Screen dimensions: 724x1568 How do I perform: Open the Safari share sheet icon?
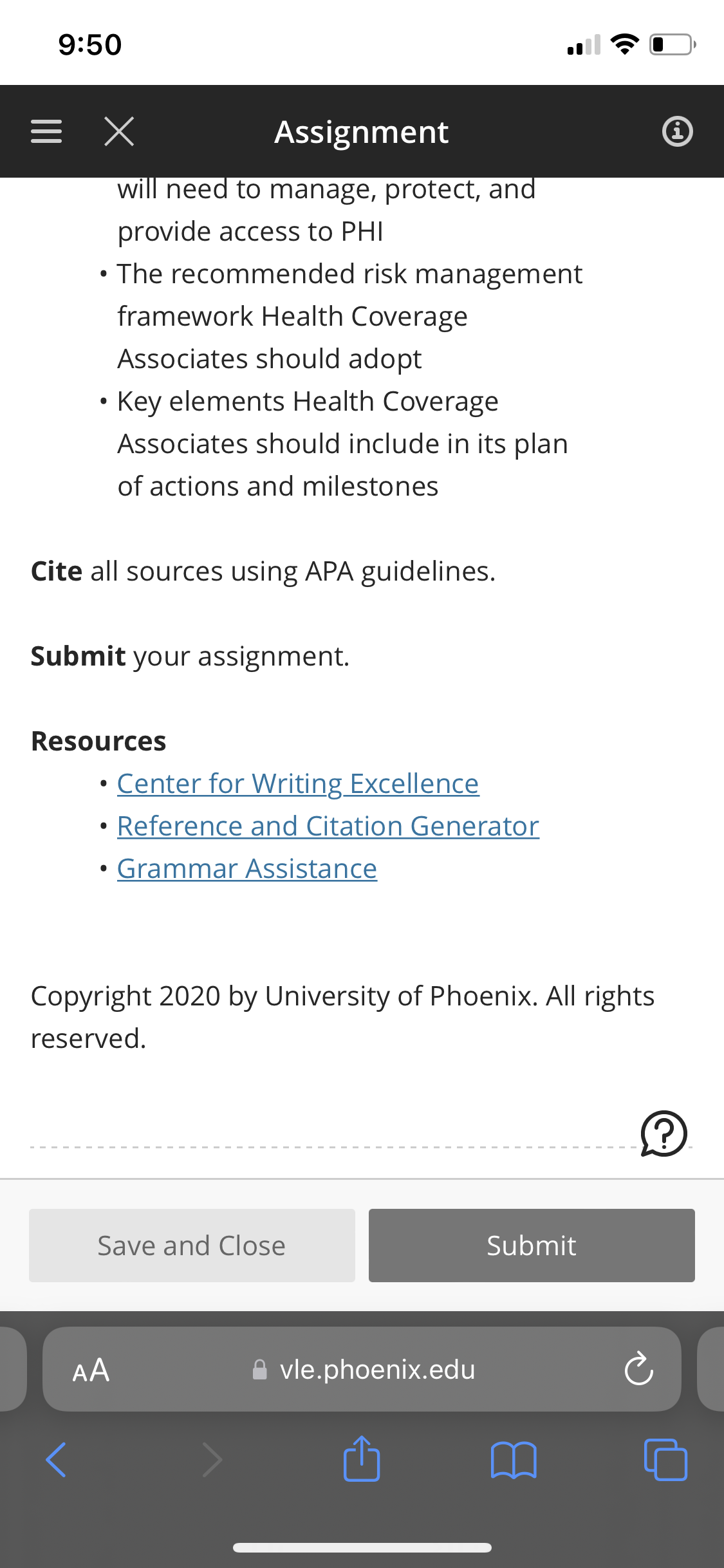tap(362, 1459)
